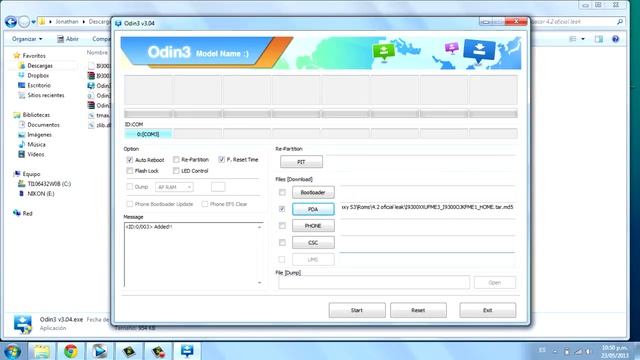Check the box beside Bootloader button
Viewport: 640px width, 360px height.
click(282, 192)
